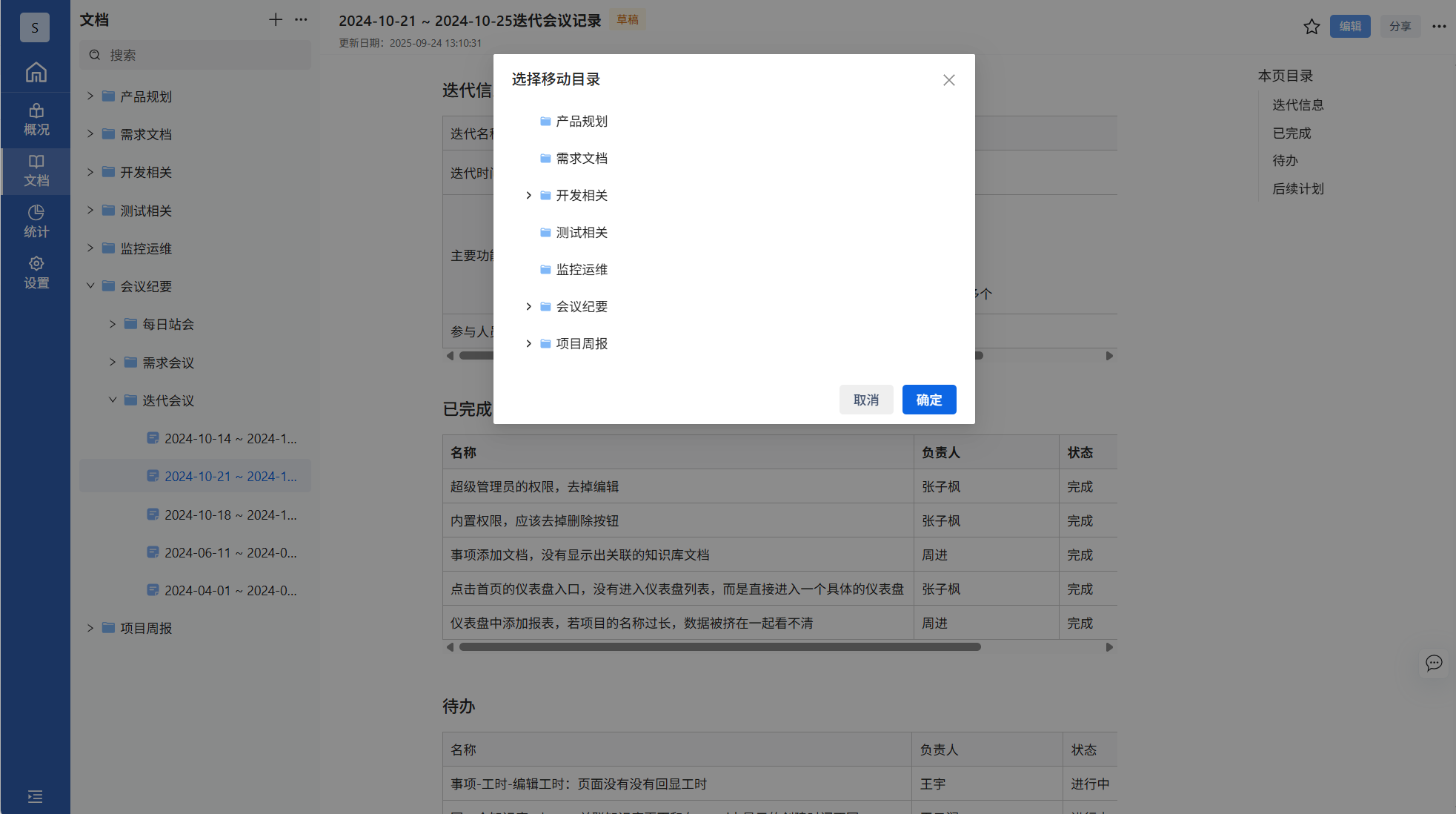Go to the 统计 statistics section
This screenshot has width=1456, height=814.
(x=36, y=221)
